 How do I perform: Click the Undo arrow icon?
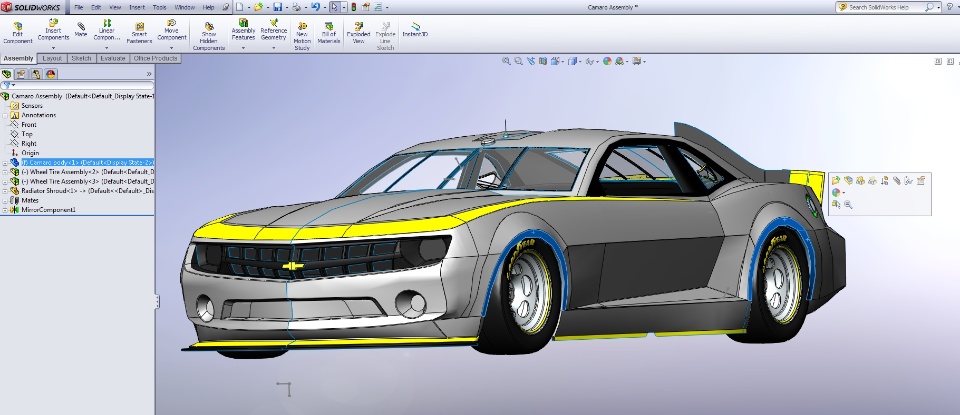[315, 7]
